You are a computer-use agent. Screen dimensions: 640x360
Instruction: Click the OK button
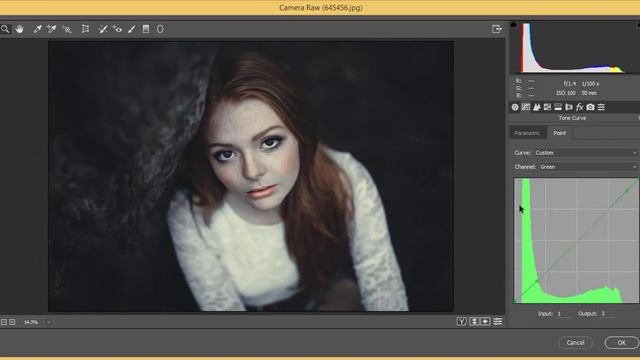pos(621,342)
